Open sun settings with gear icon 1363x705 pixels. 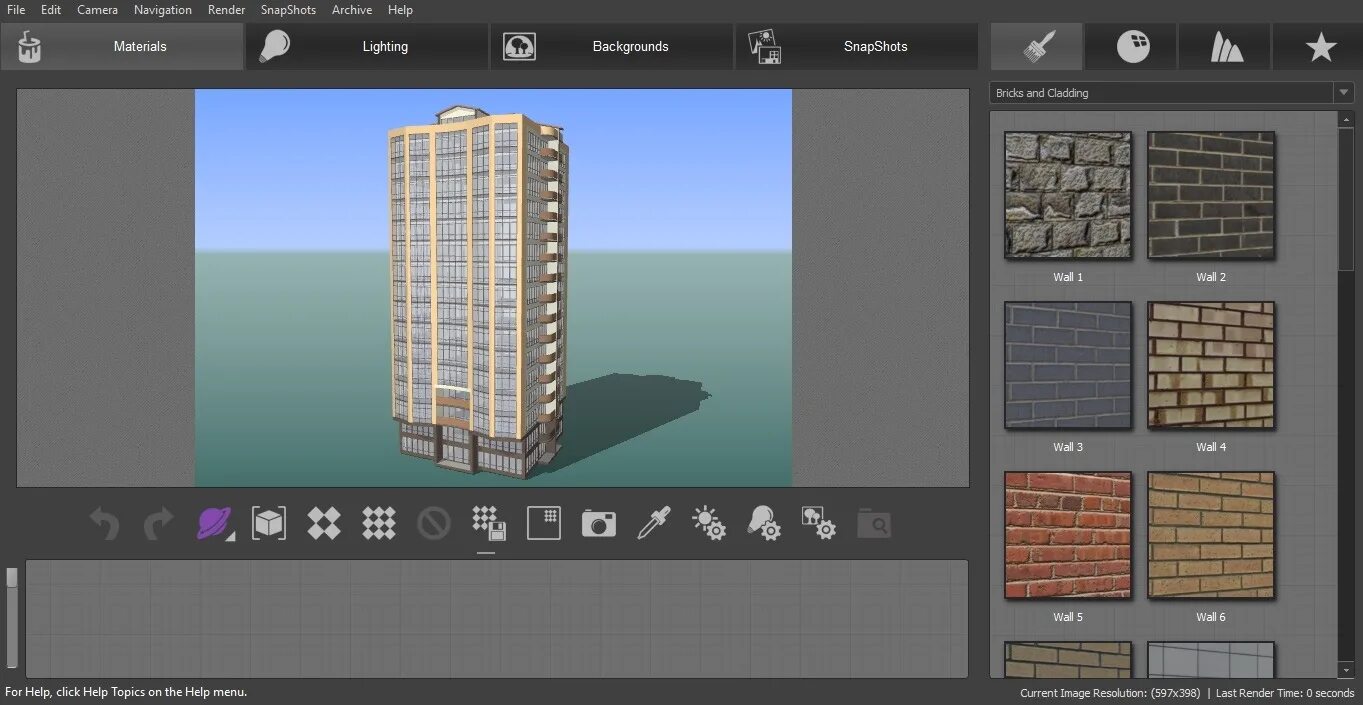[x=709, y=523]
